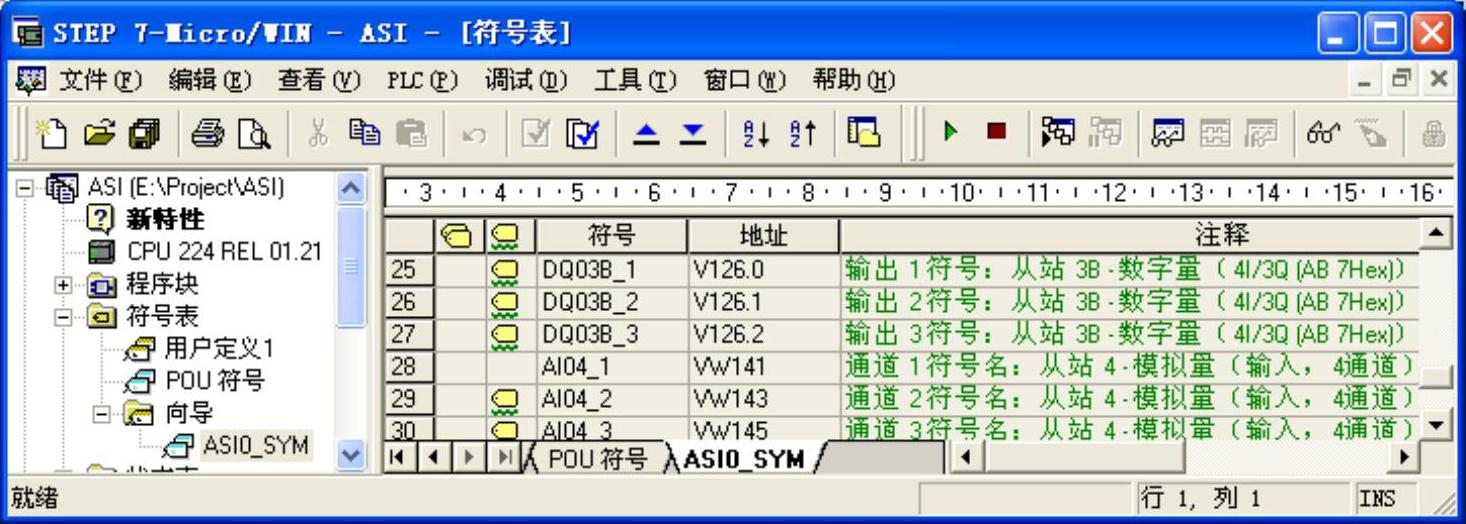Click the address cell V126.0

pos(763,269)
